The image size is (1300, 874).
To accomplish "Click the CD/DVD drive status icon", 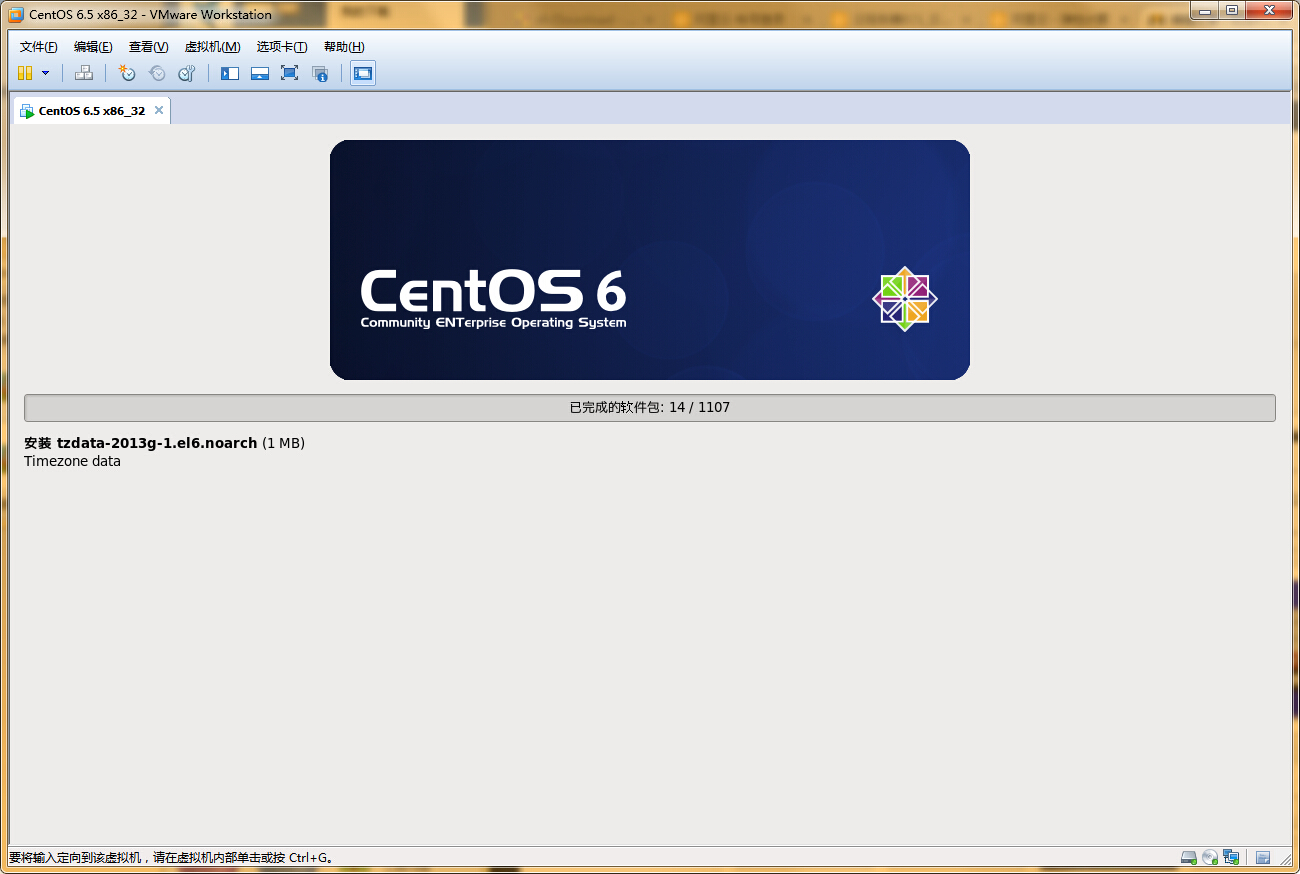I will click(1210, 857).
